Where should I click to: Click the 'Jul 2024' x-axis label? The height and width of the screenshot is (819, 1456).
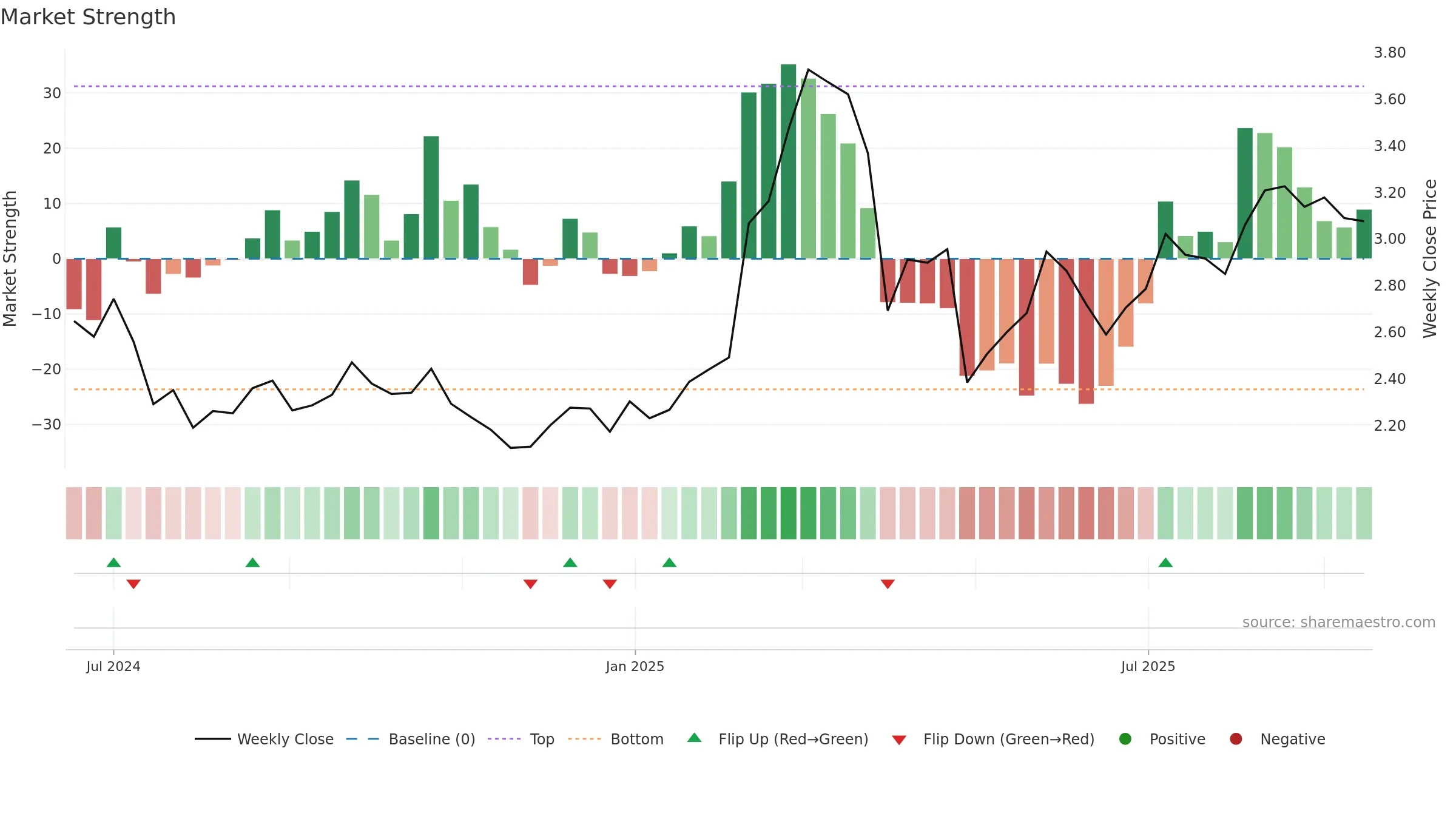pos(113,667)
